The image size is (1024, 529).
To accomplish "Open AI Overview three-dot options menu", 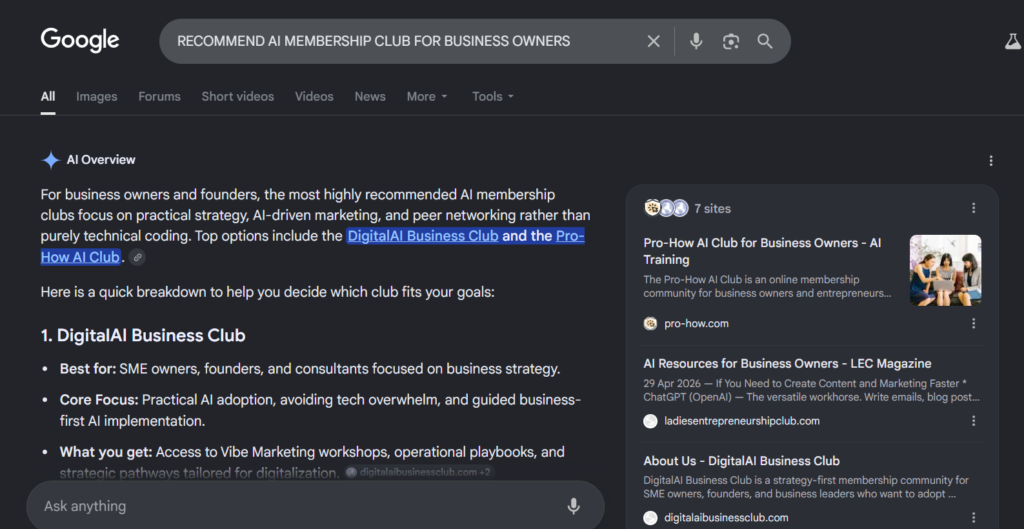I will (x=991, y=161).
